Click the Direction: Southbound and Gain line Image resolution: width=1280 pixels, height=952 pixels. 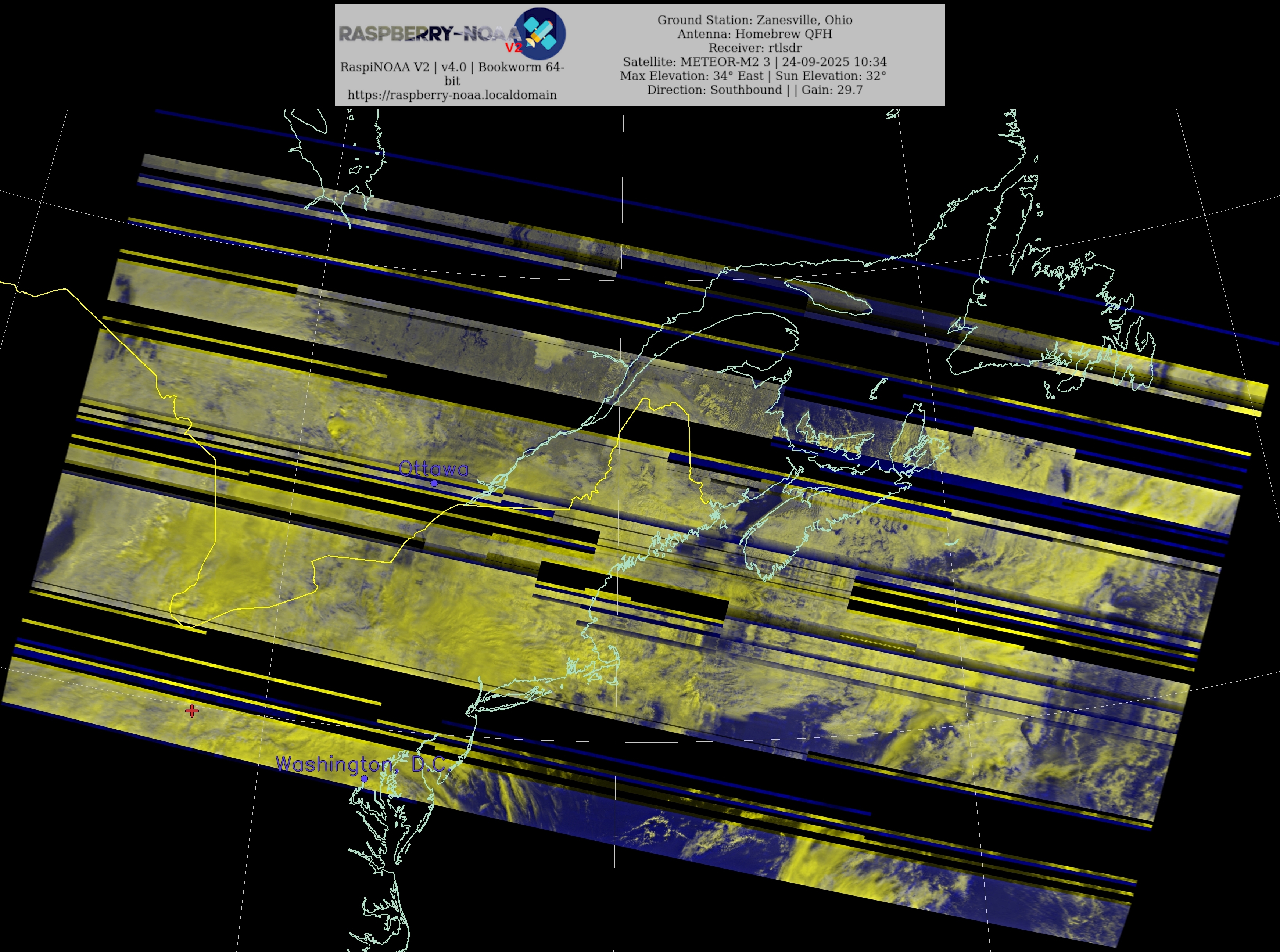click(x=754, y=90)
